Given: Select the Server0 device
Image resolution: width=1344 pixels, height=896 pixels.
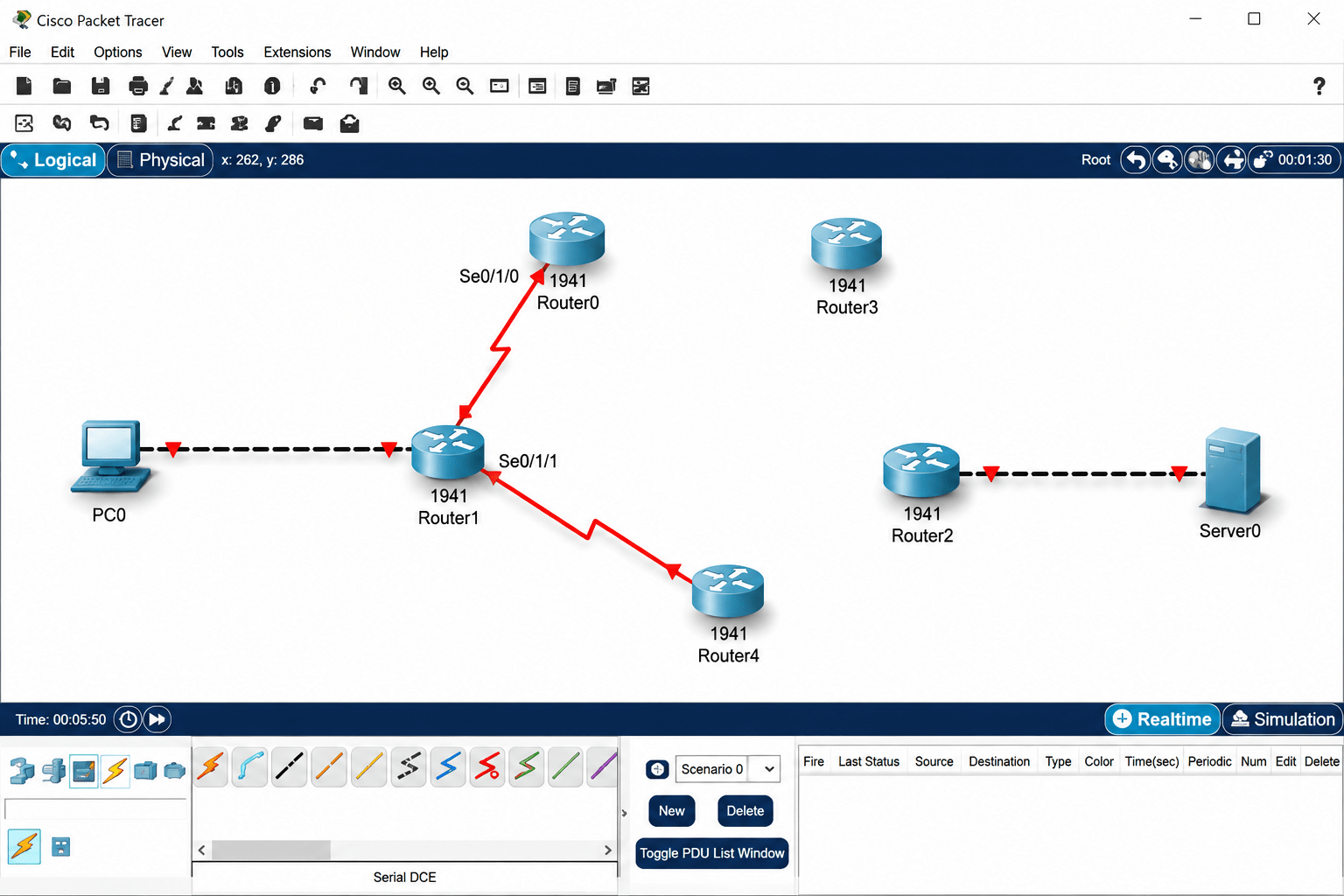Looking at the screenshot, I should point(1233,471).
